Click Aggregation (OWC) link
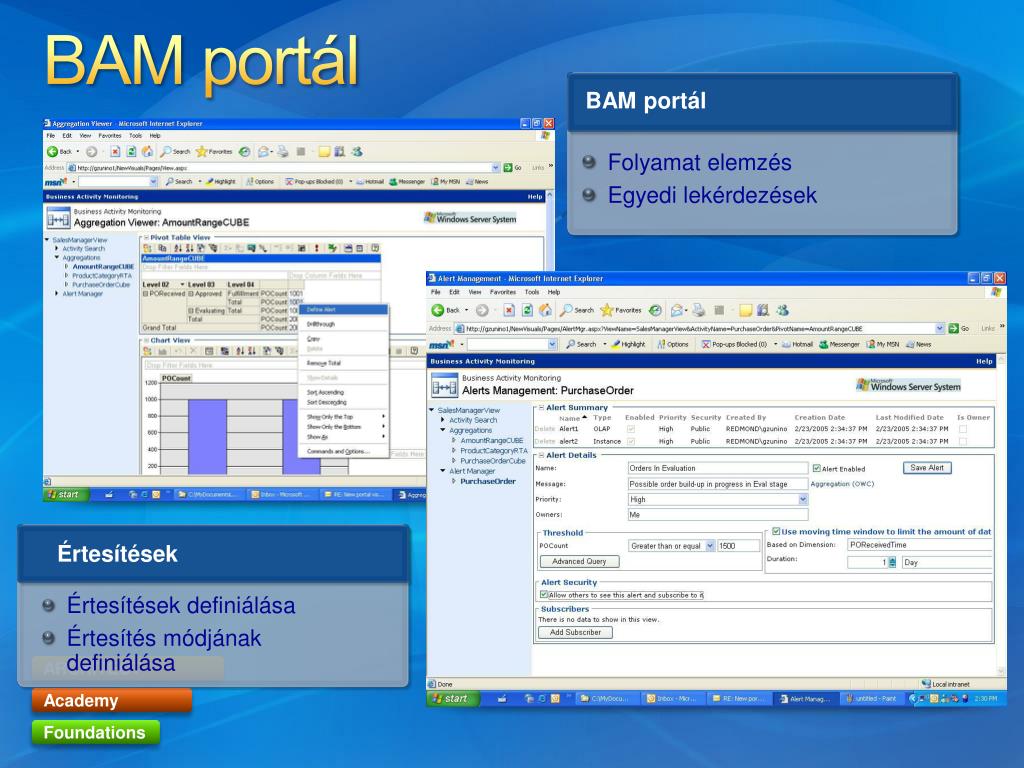 [x=842, y=484]
